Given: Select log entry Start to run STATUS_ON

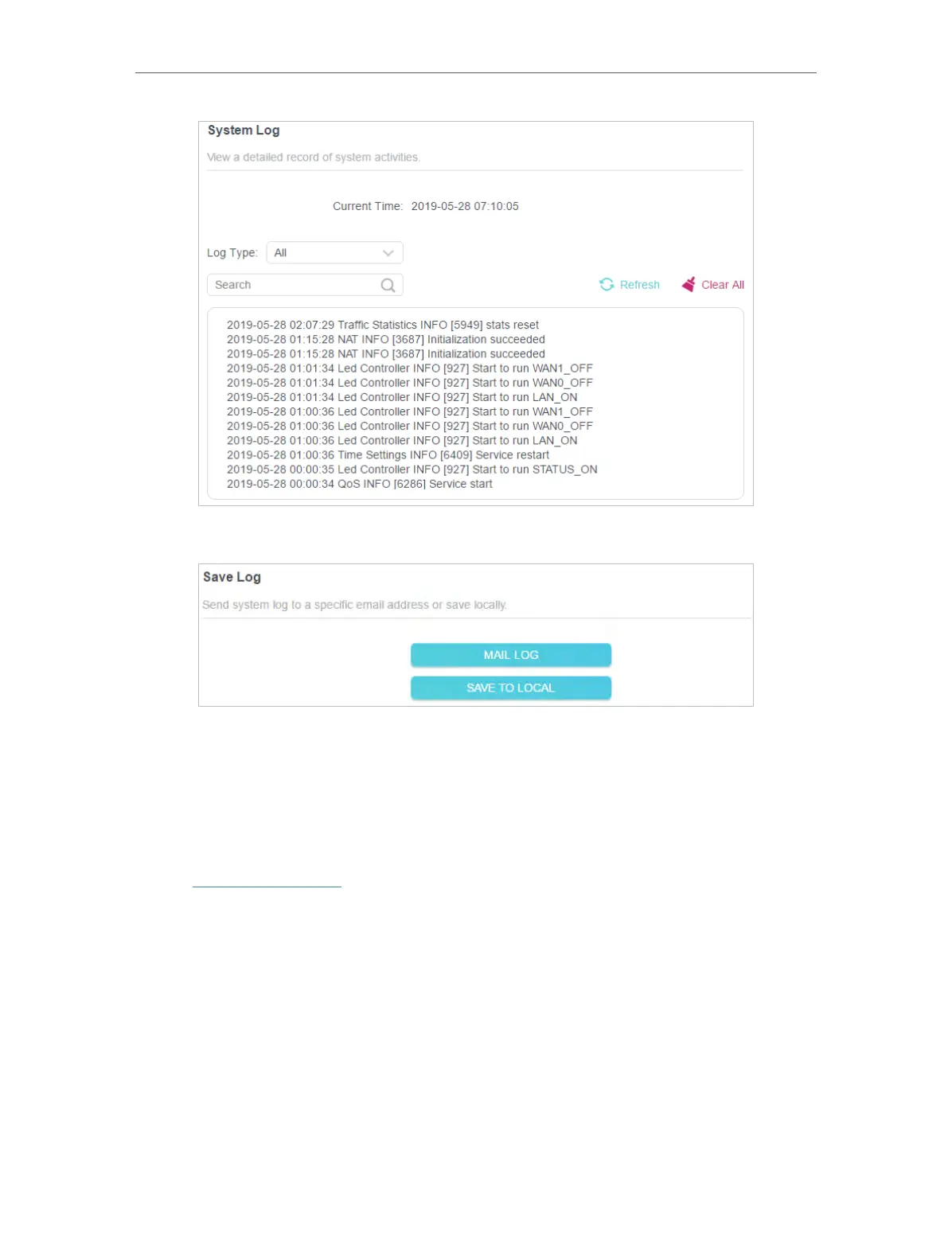Looking at the screenshot, I should (x=412, y=470).
